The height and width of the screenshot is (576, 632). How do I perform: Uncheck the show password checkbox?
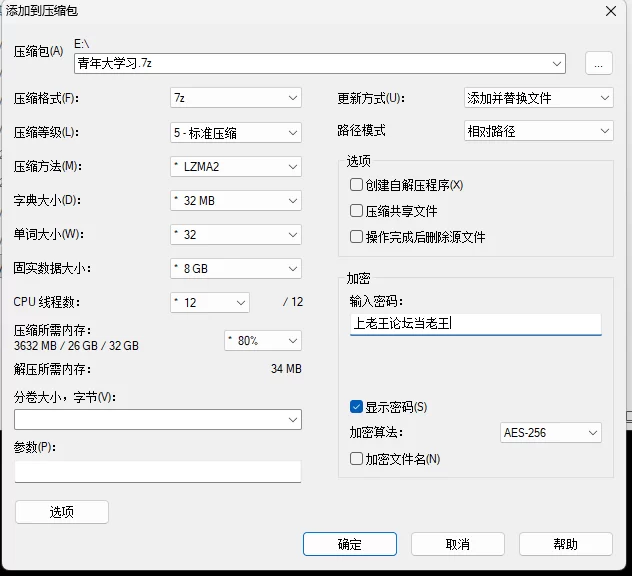click(357, 407)
